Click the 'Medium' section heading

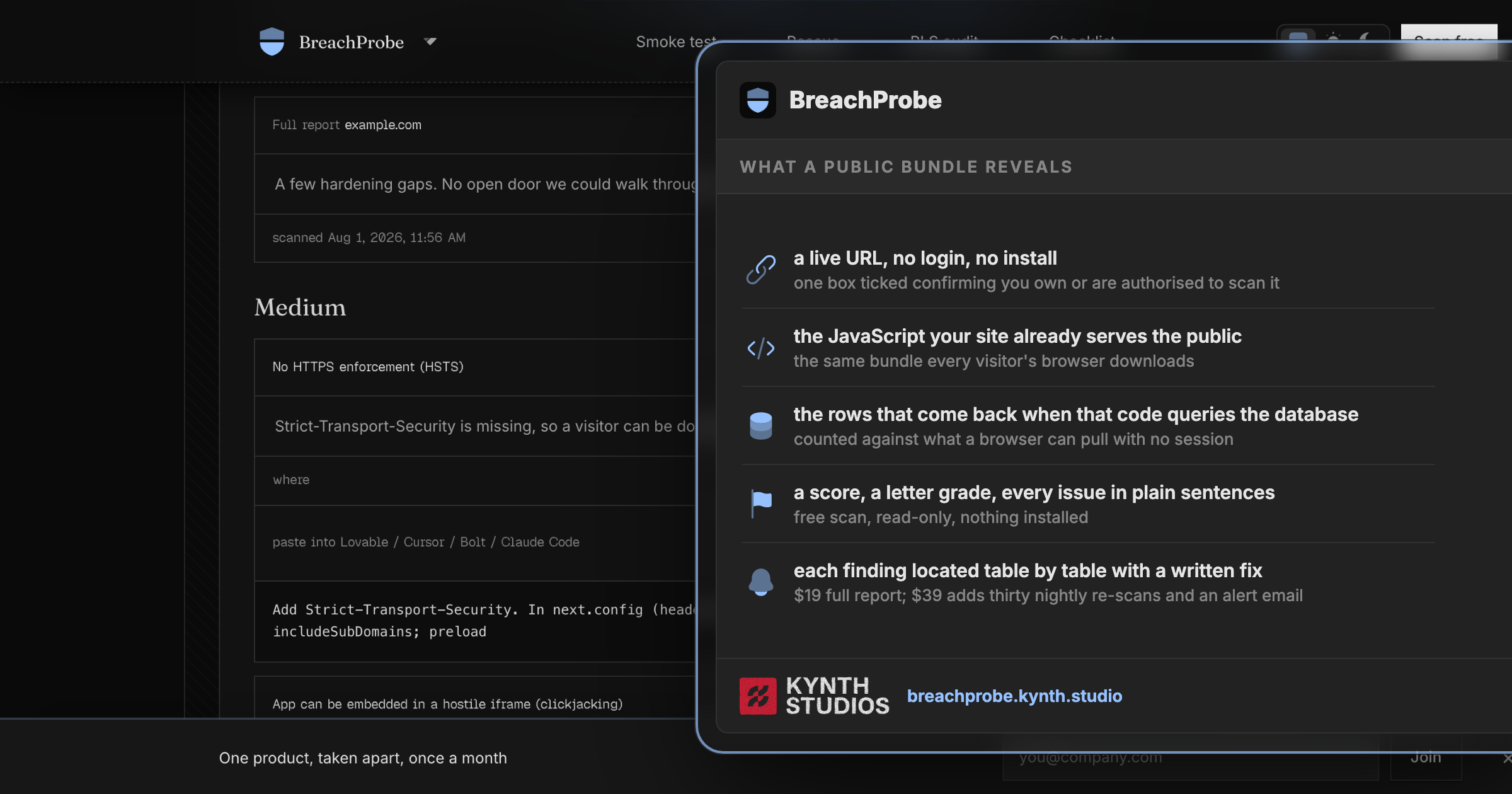pyautogui.click(x=300, y=308)
